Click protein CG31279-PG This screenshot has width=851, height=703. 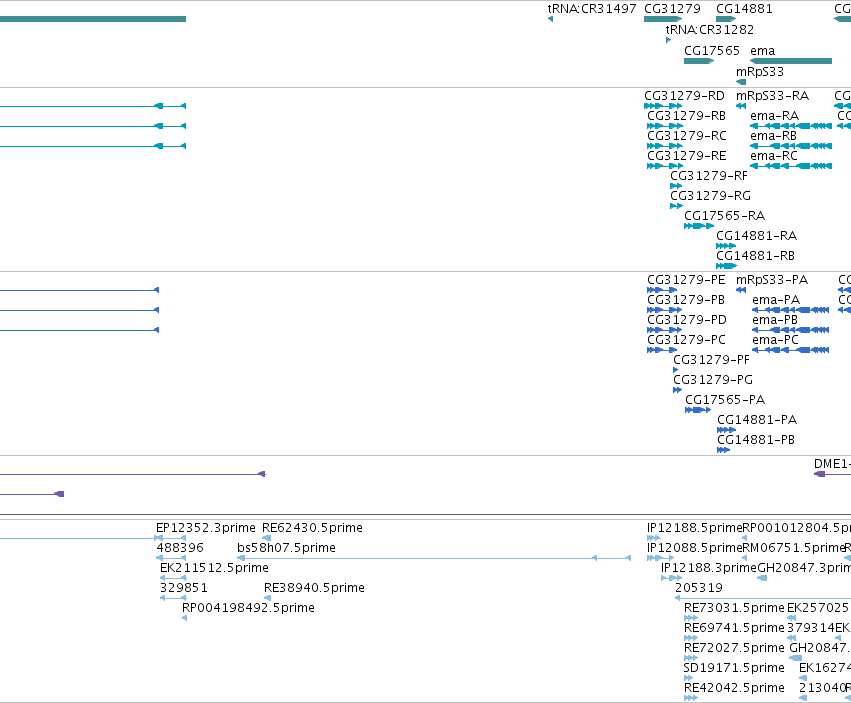click(677, 390)
